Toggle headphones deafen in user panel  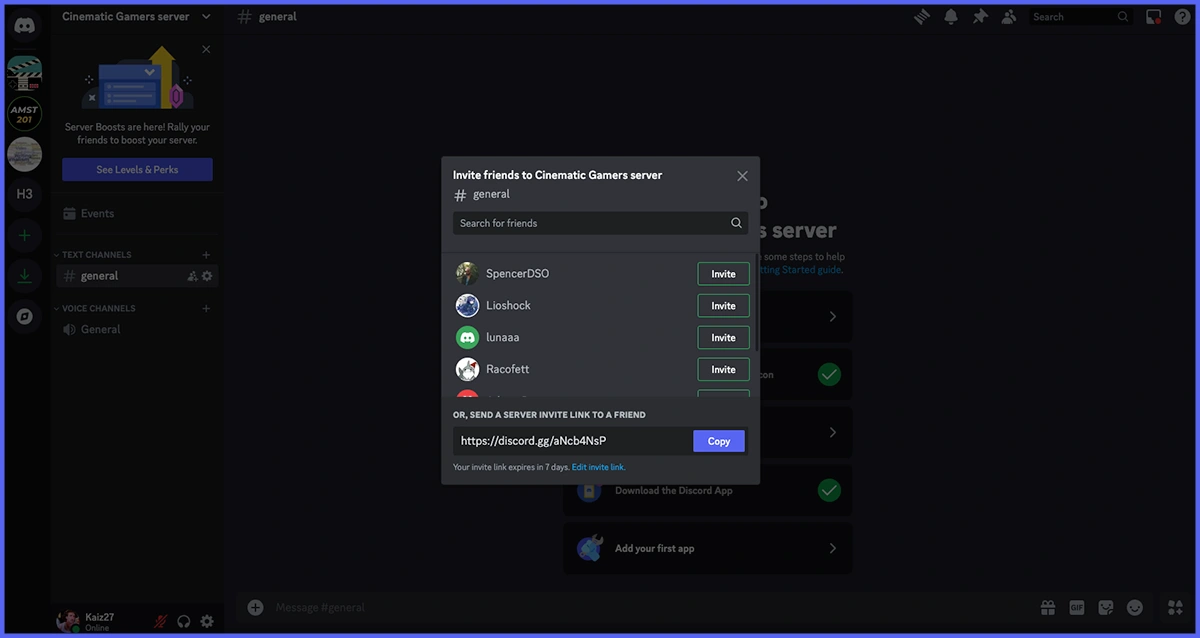184,621
